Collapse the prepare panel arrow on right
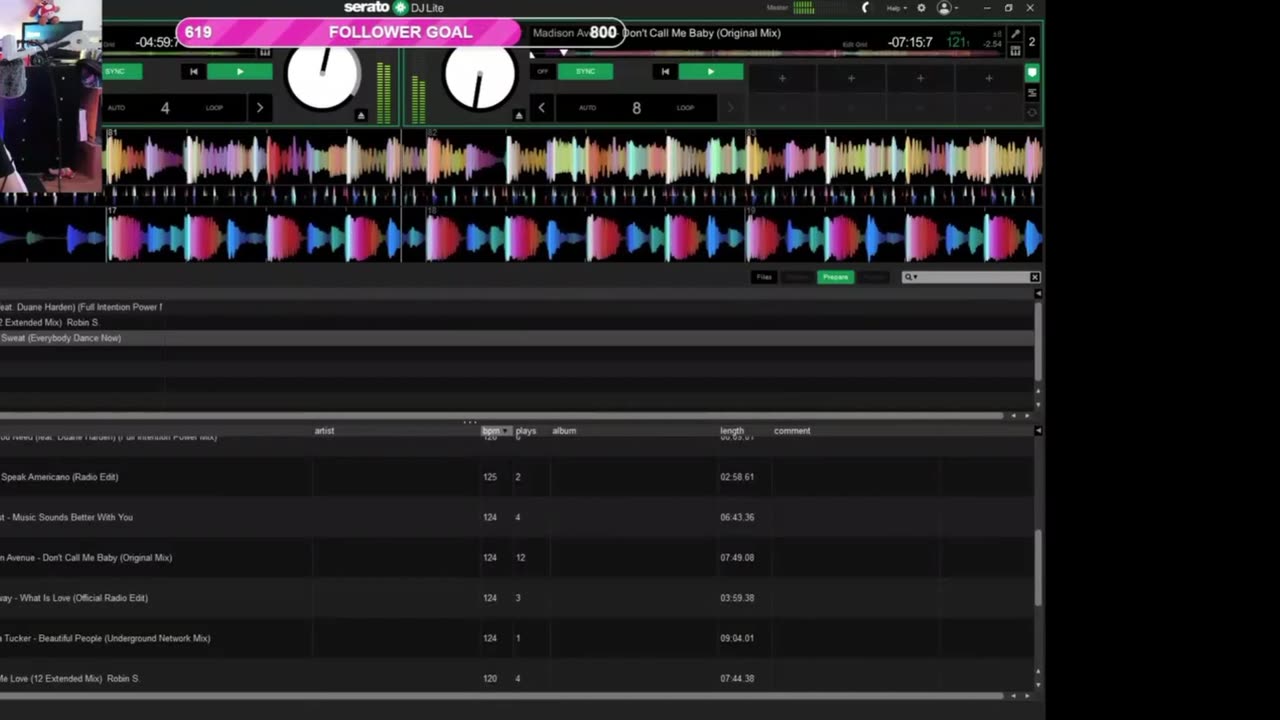 (1037, 293)
